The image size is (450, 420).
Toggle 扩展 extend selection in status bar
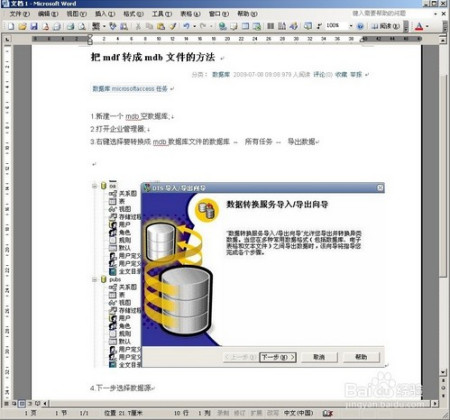pyautogui.click(x=256, y=413)
